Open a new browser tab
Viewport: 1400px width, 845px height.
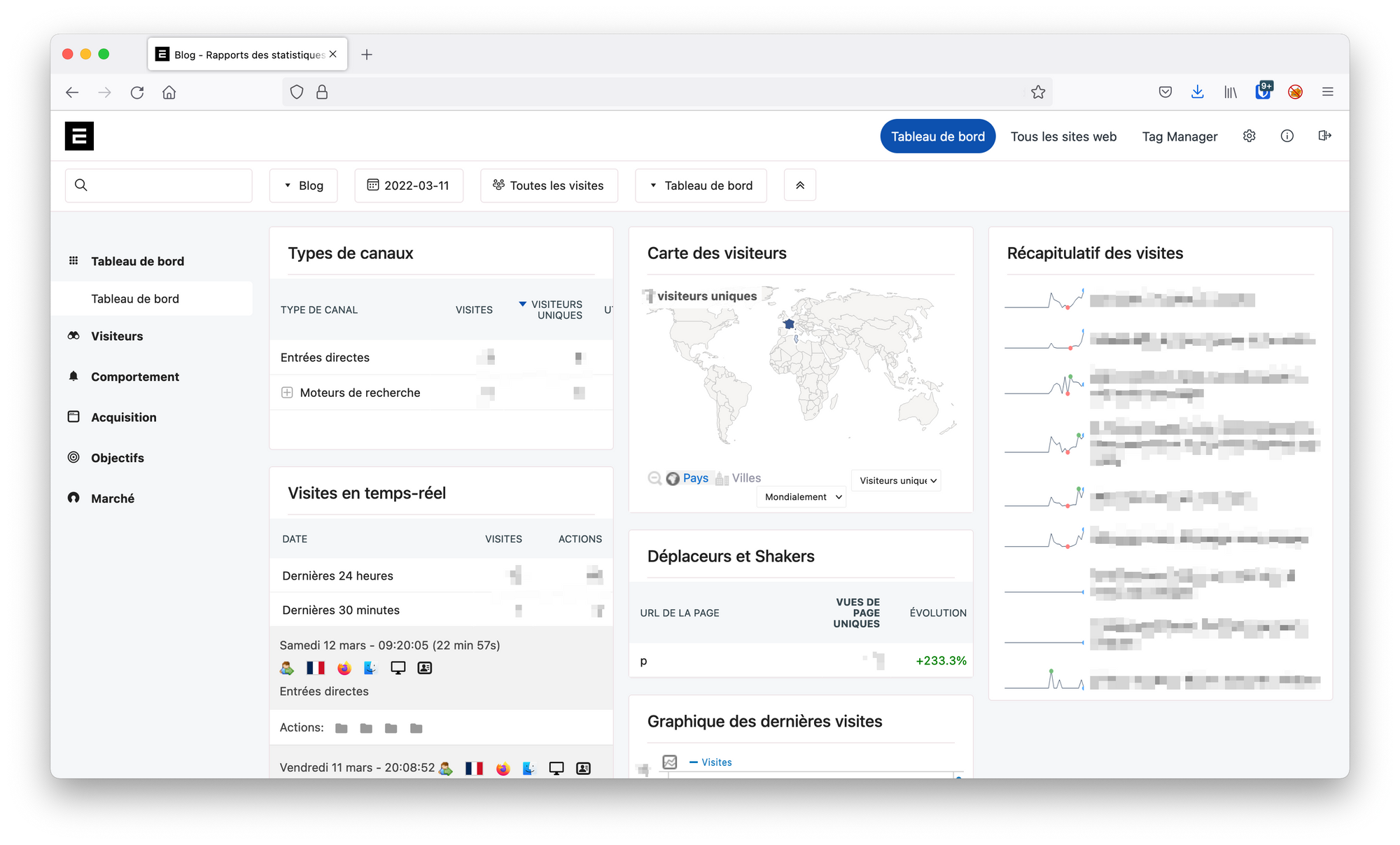[367, 55]
